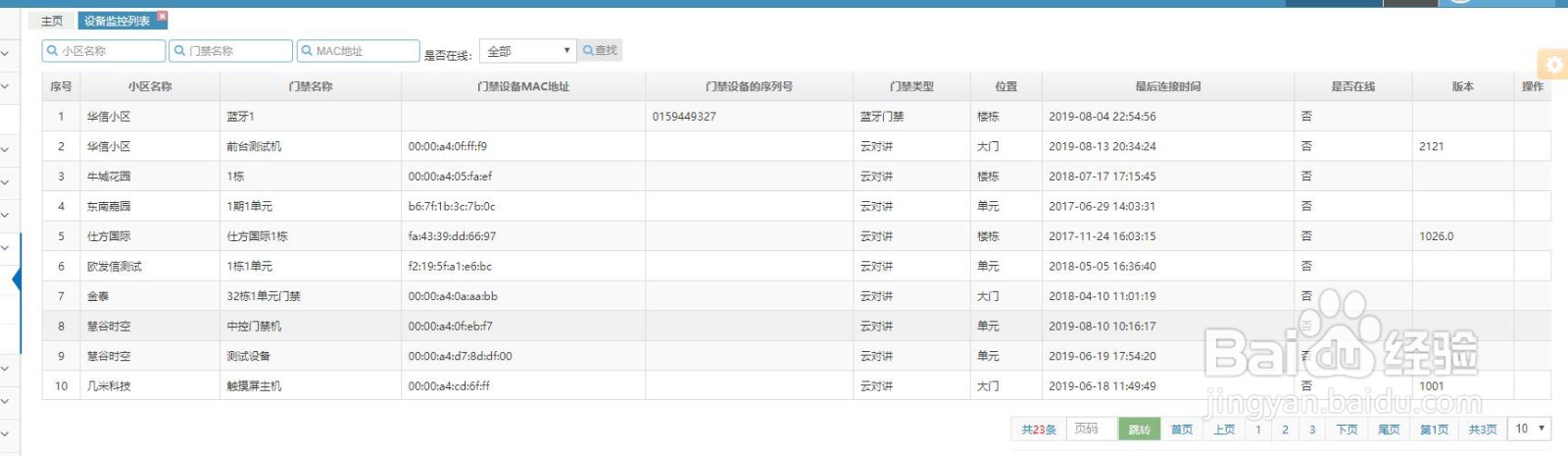Click MAC b6:7f:1b:3c:7b:0c
Screen dimensions: 1568x456
click(x=452, y=206)
